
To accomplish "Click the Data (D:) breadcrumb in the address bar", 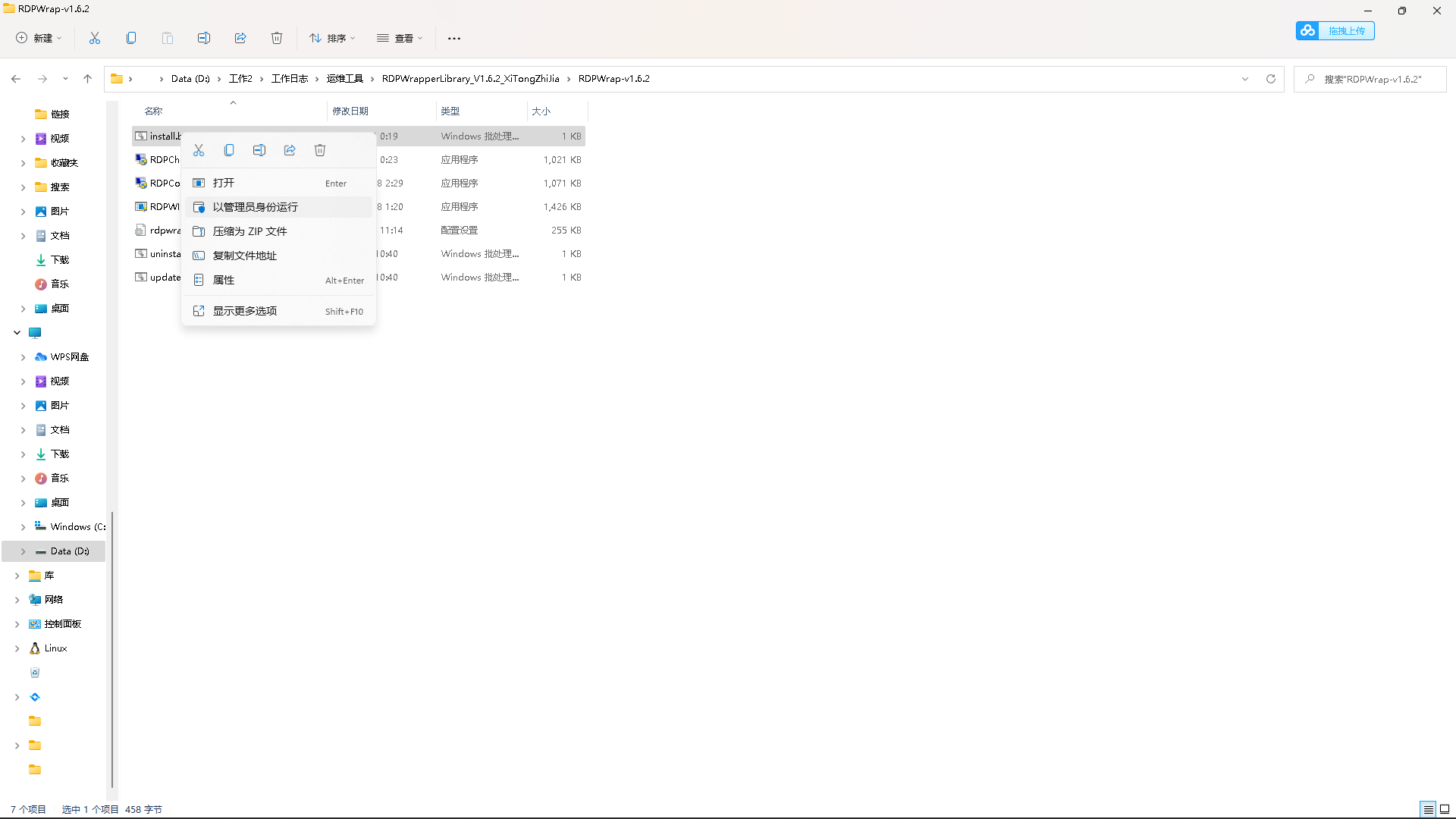I will 190,79.
